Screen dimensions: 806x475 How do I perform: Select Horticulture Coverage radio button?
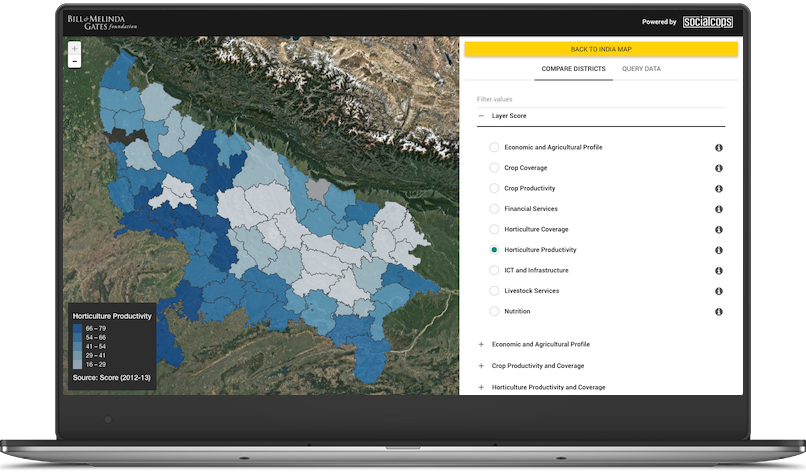click(494, 229)
